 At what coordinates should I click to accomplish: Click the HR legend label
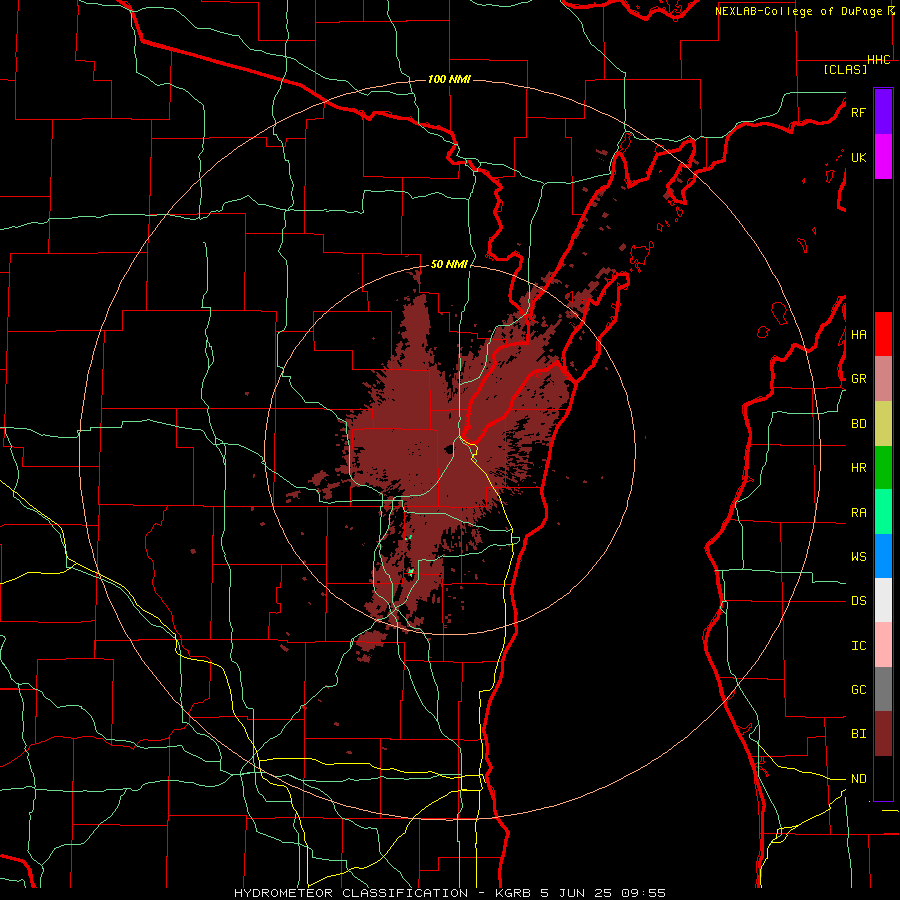point(858,468)
